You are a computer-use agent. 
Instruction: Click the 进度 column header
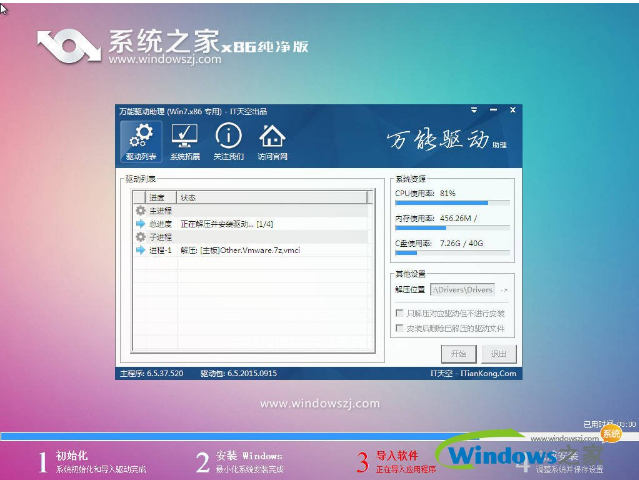(161, 198)
